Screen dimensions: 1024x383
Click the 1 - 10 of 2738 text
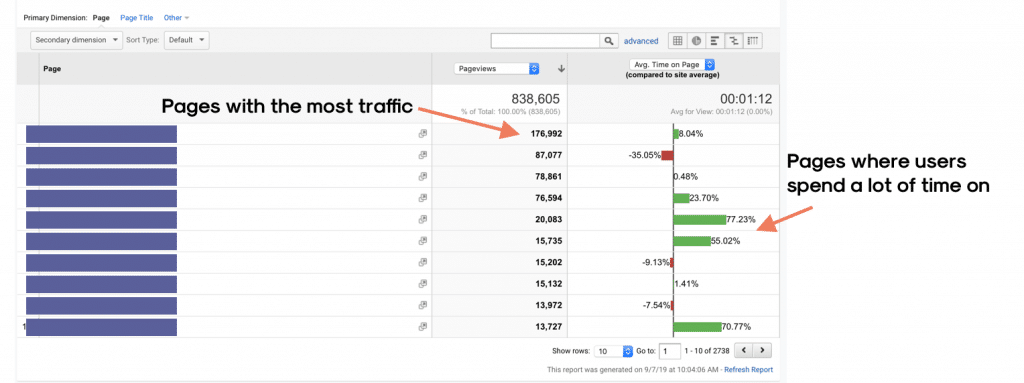tap(707, 352)
